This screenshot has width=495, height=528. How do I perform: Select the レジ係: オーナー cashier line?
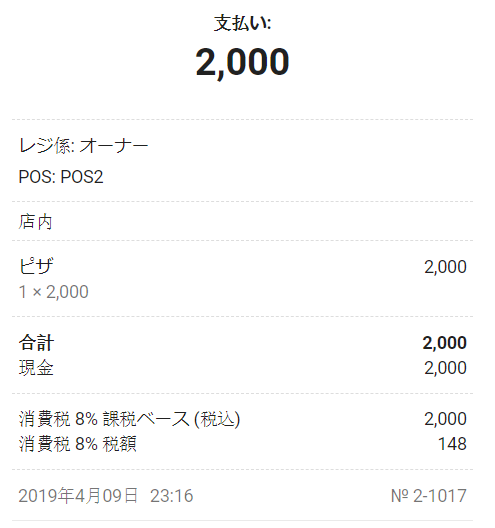click(84, 146)
